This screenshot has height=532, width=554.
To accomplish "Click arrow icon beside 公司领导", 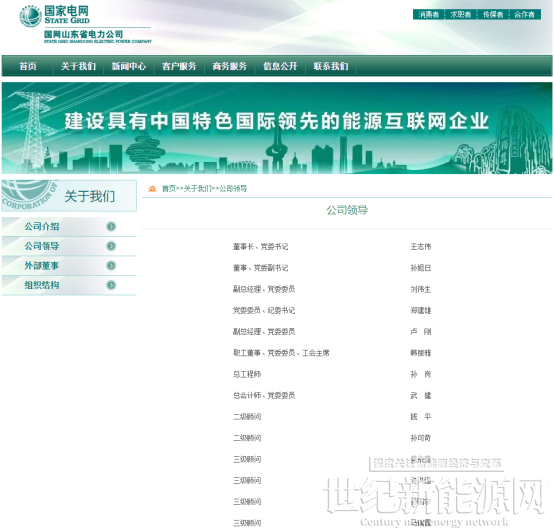I will [x=111, y=246].
